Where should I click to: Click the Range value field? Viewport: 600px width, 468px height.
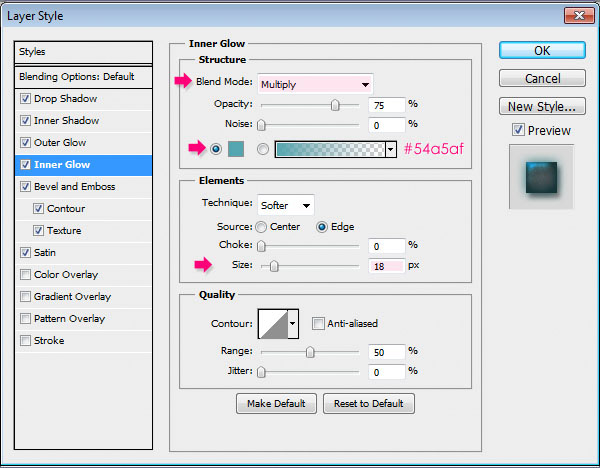(386, 352)
